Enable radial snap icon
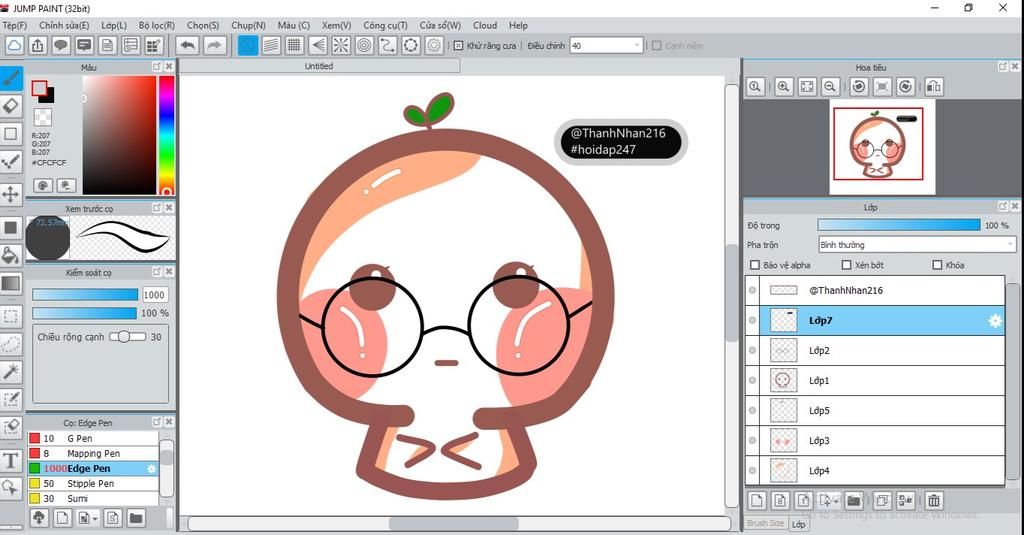 (341, 46)
